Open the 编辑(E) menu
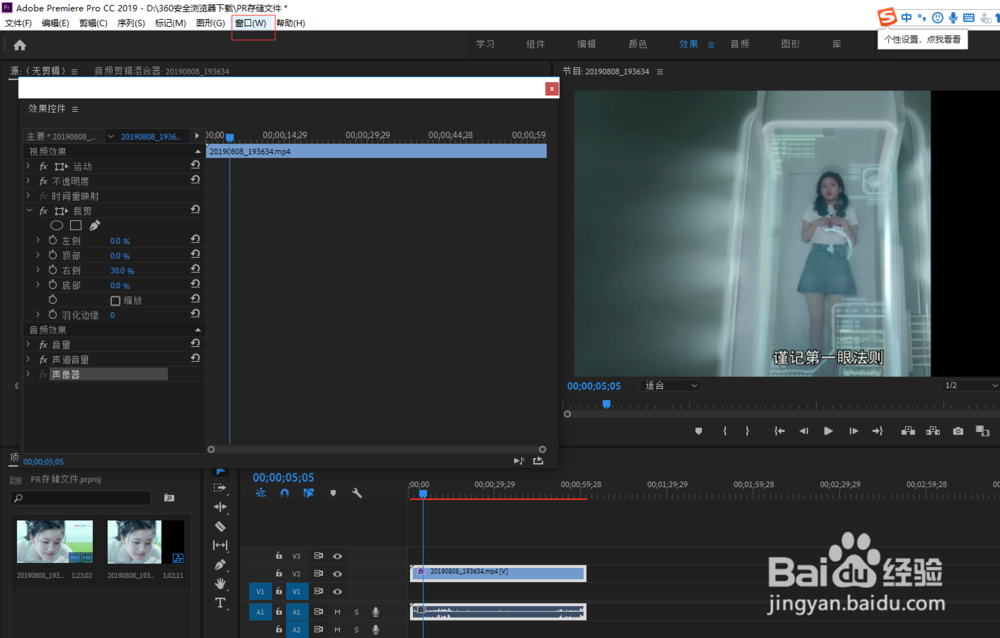This screenshot has width=1000, height=638. 55,23
